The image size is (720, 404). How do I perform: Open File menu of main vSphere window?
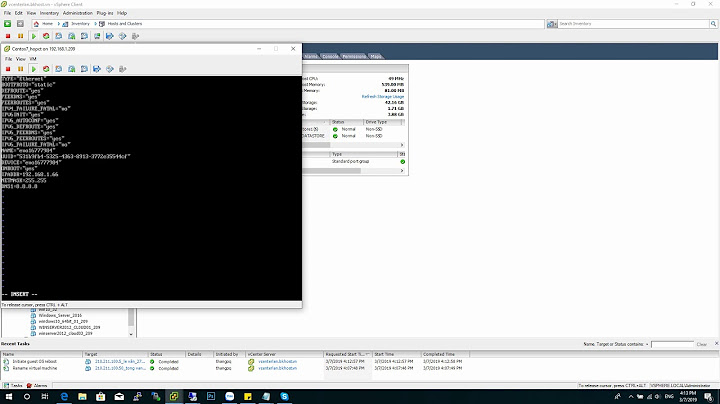tap(7, 13)
